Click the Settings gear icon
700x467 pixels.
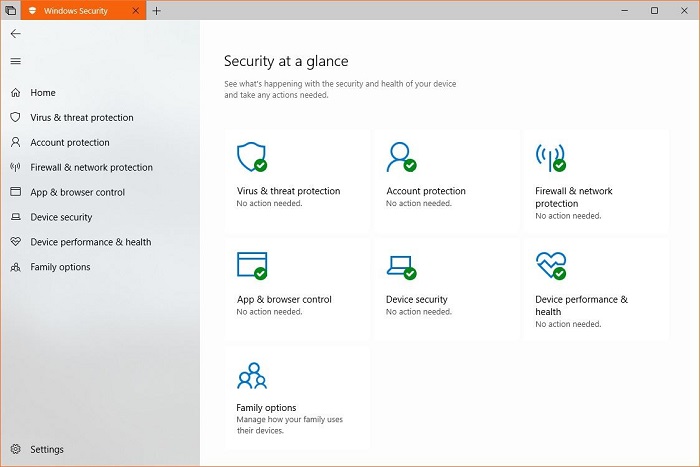pyautogui.click(x=16, y=449)
